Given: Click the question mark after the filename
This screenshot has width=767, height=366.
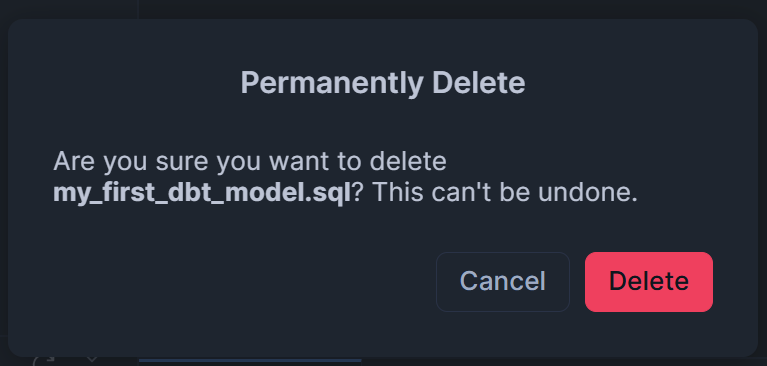Looking at the screenshot, I should point(358,193).
